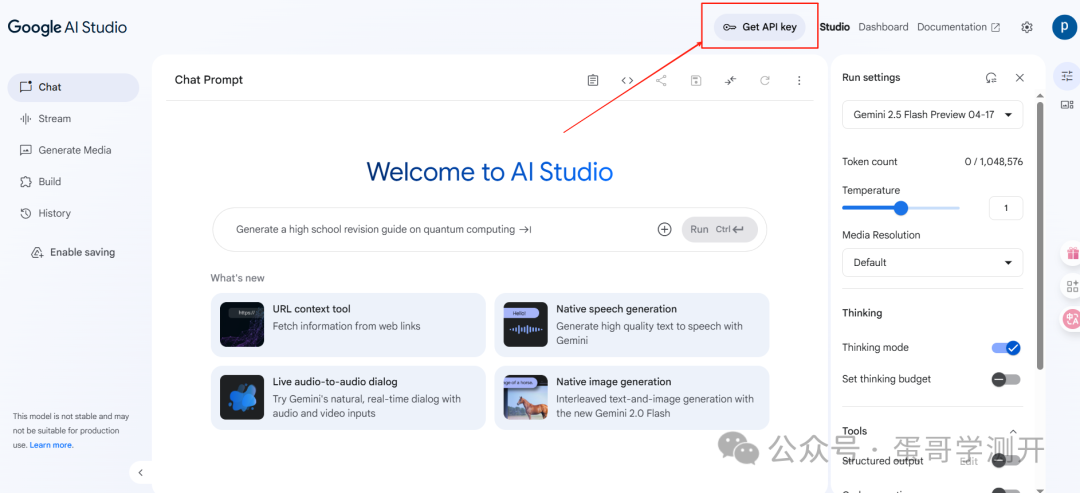Click the Chat Prompt title
The image size is (1080, 493).
point(209,80)
